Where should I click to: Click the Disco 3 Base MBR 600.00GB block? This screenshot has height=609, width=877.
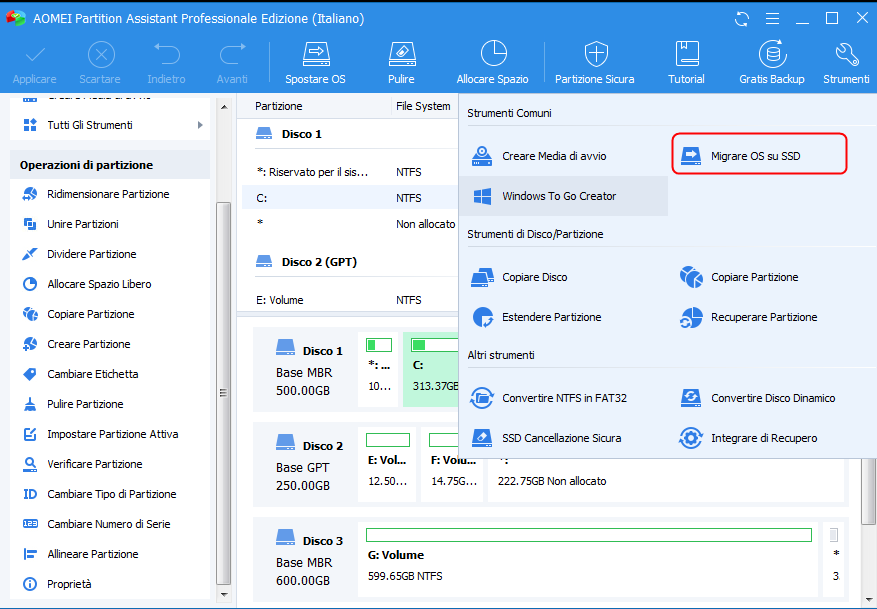point(305,560)
